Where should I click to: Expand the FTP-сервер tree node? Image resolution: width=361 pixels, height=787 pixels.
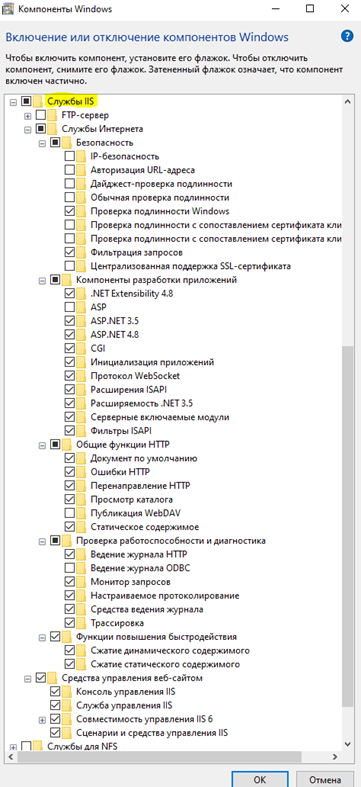[28, 115]
